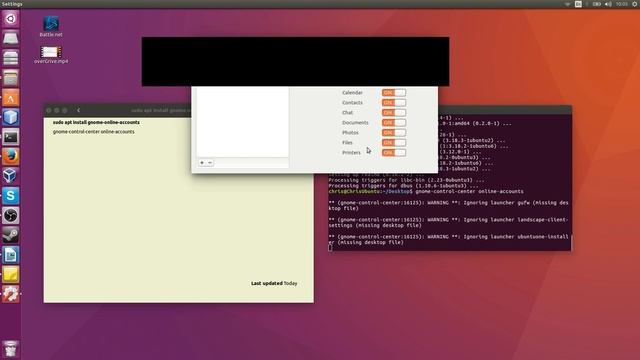
Task: Select the overDrive.mp4 desktop file
Action: (51, 55)
